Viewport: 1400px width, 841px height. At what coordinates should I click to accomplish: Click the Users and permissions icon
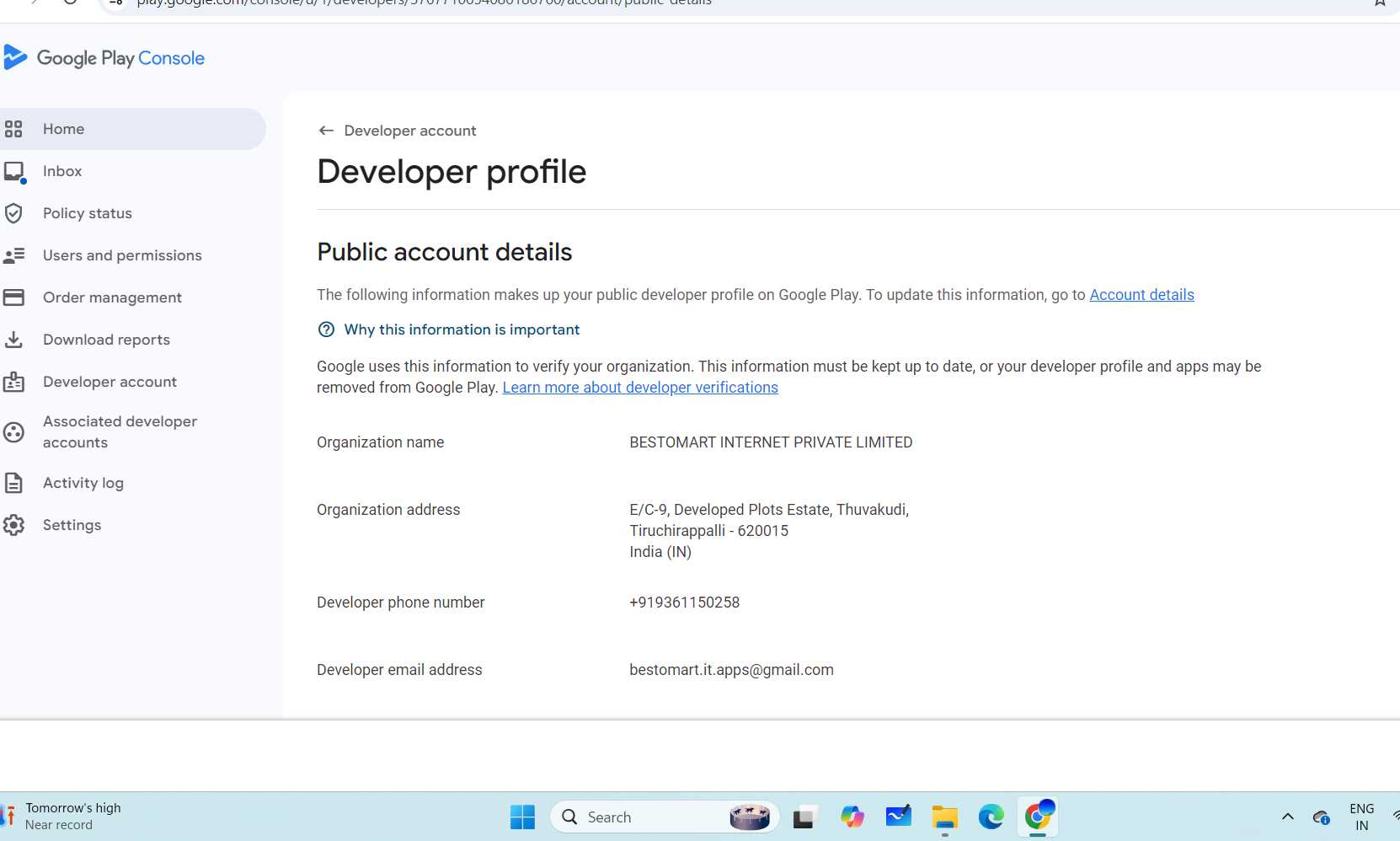13,255
